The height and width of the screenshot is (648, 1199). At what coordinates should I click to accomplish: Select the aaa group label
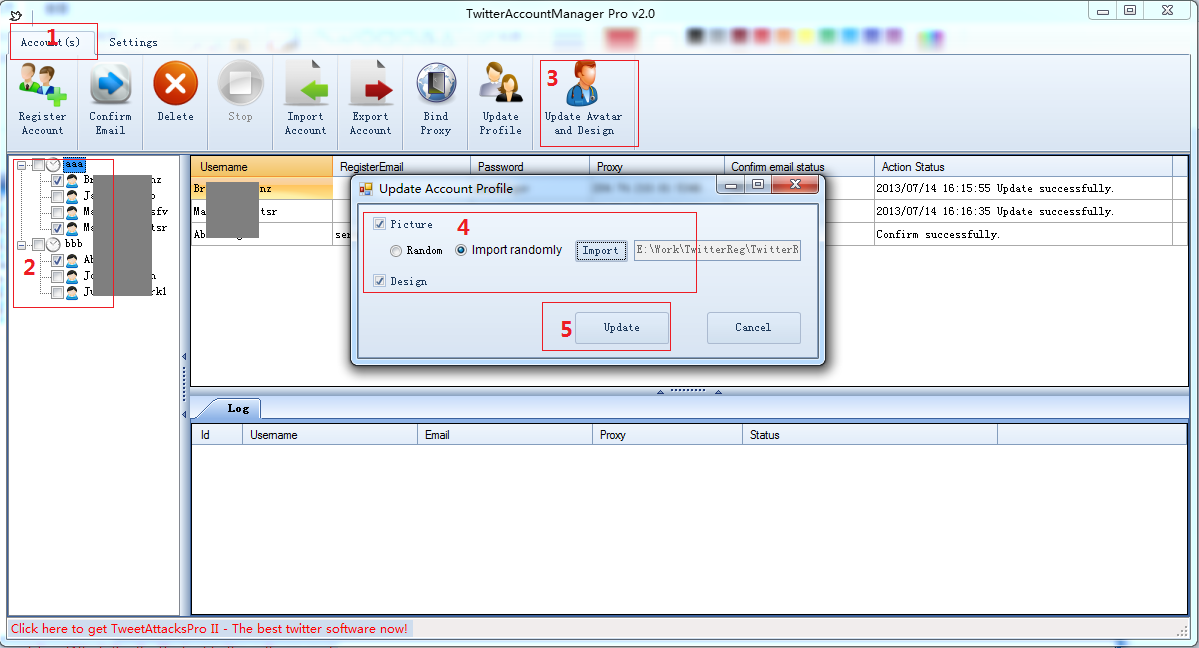click(x=74, y=164)
